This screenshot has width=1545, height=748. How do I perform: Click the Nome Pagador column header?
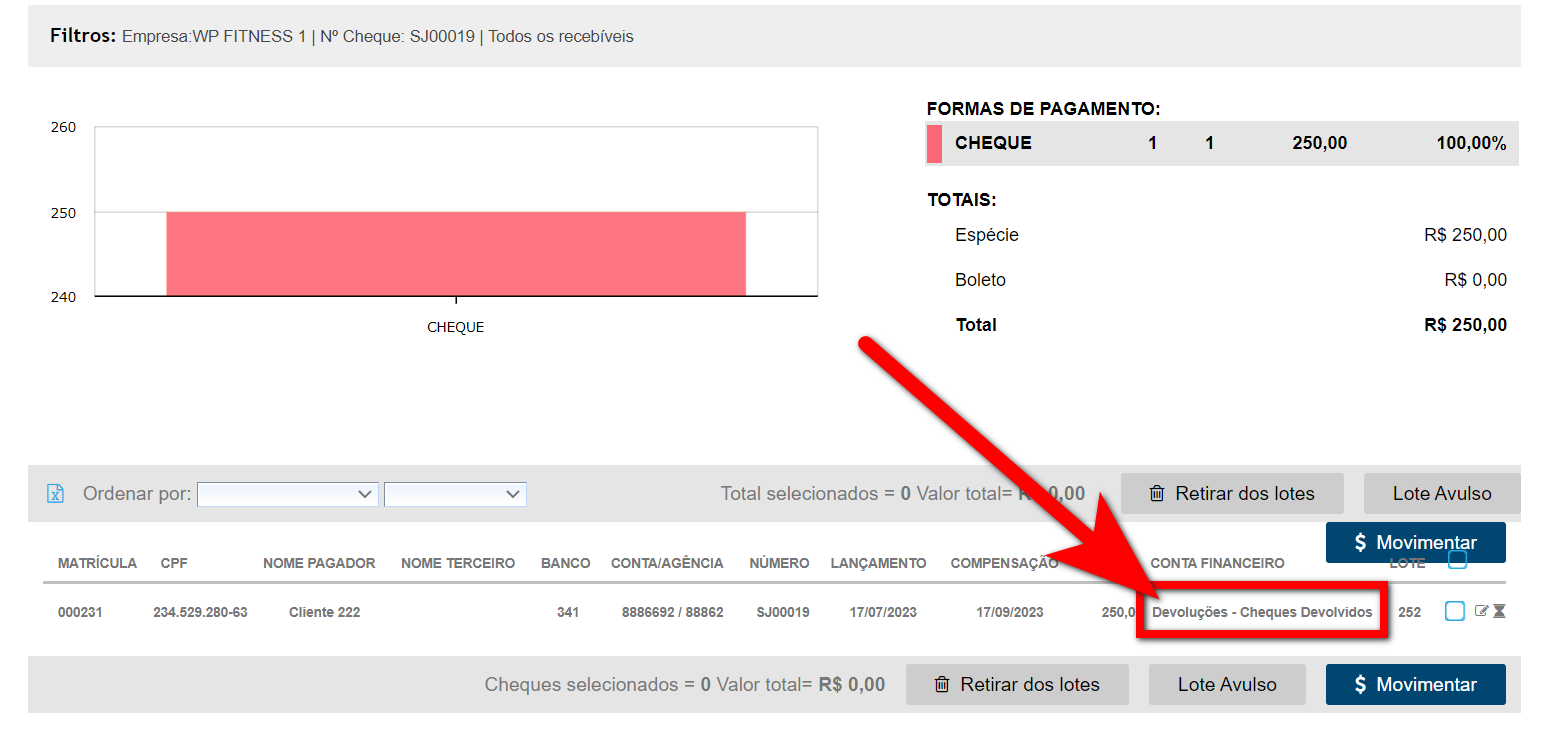319,563
